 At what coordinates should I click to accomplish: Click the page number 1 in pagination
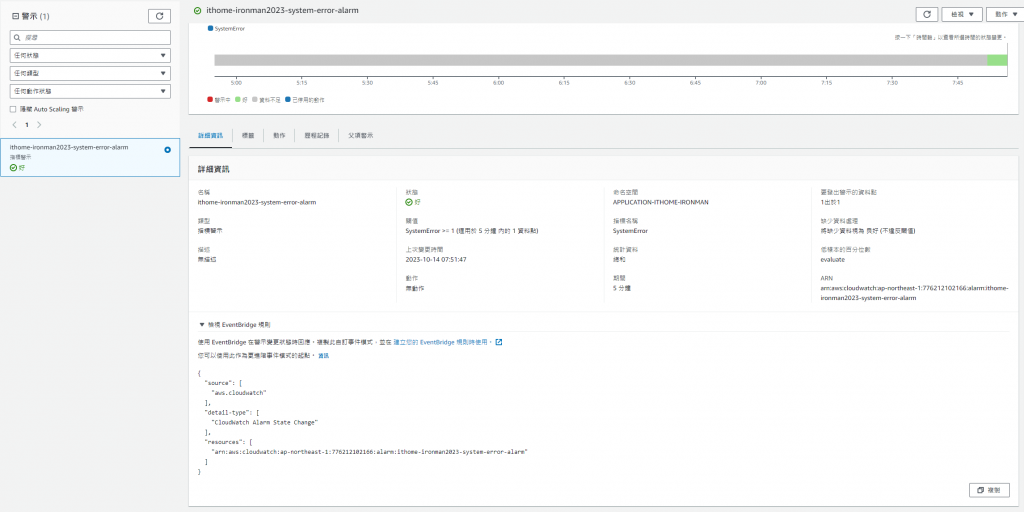tap(27, 125)
